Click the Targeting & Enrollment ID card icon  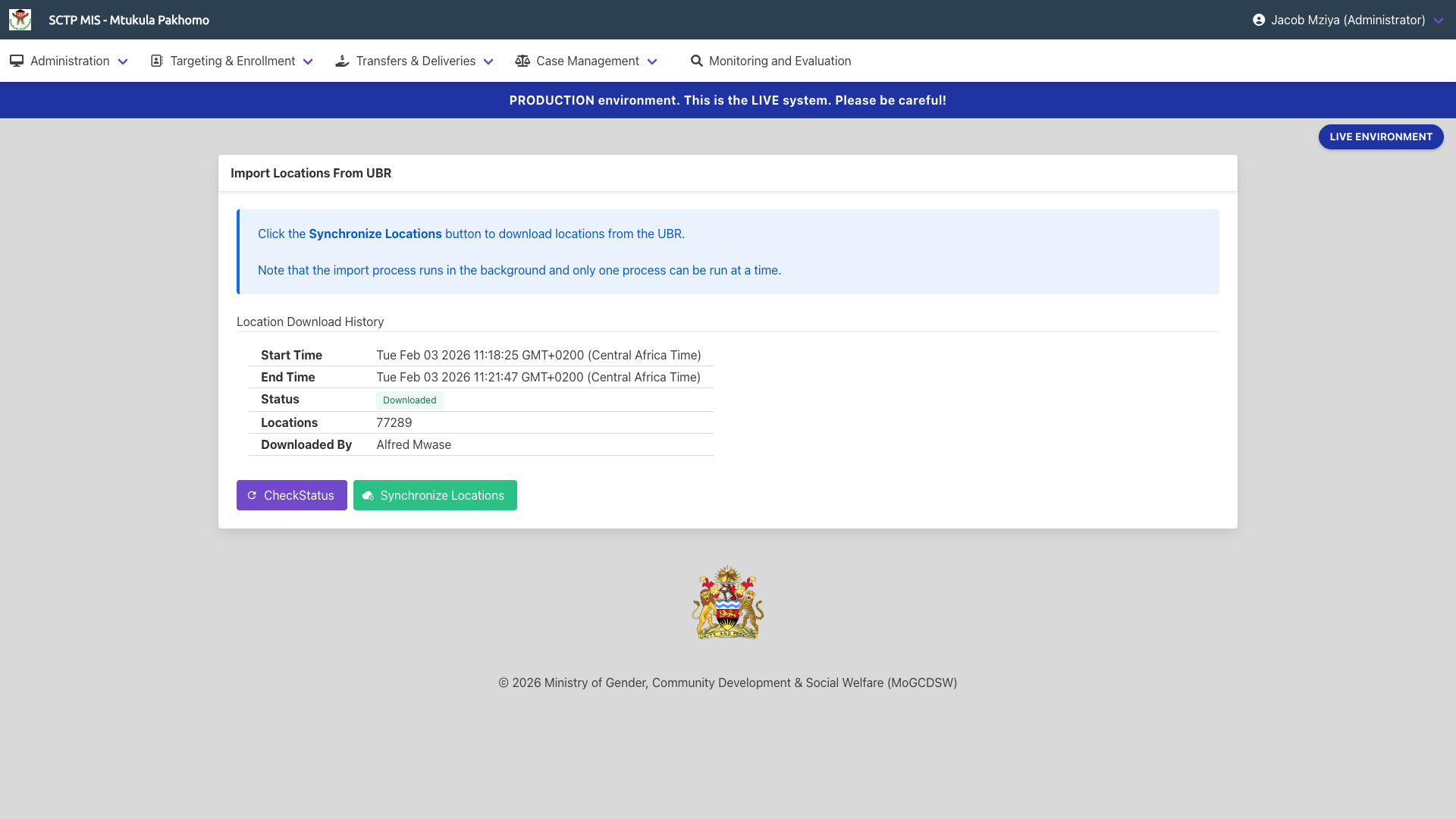click(157, 61)
